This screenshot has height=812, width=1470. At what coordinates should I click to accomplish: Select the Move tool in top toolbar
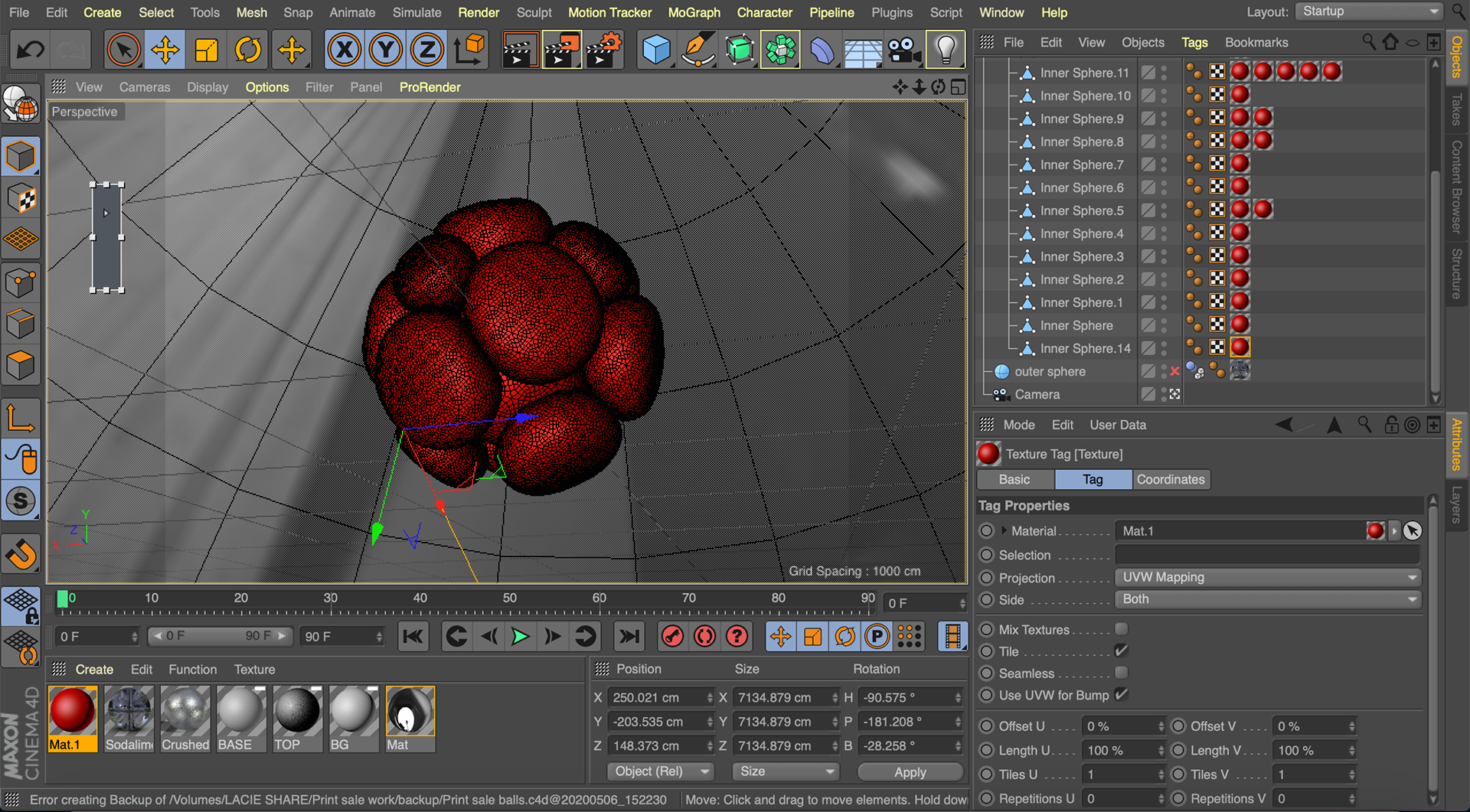[165, 51]
